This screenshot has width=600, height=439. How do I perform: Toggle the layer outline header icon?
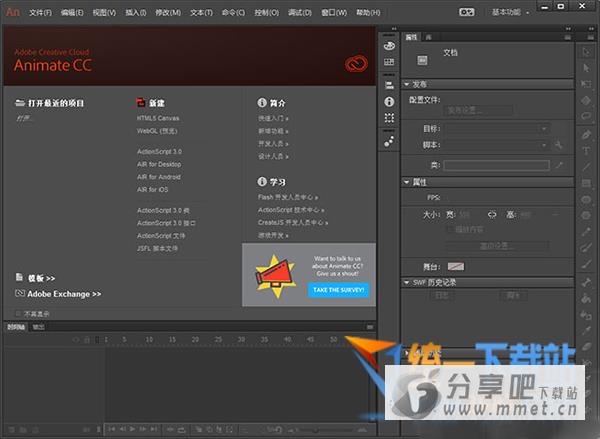[97, 339]
